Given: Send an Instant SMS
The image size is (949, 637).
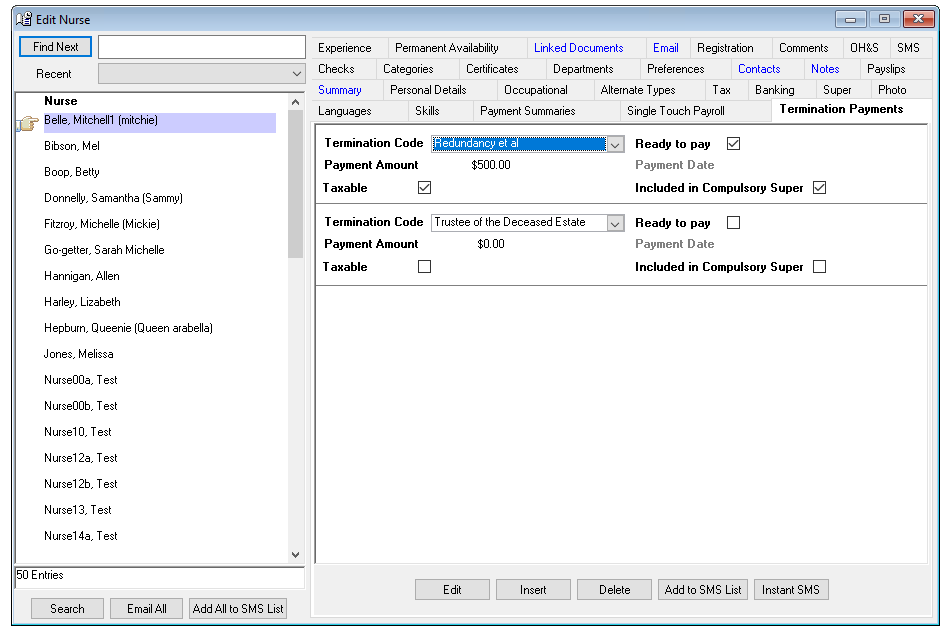Looking at the screenshot, I should click(x=790, y=590).
